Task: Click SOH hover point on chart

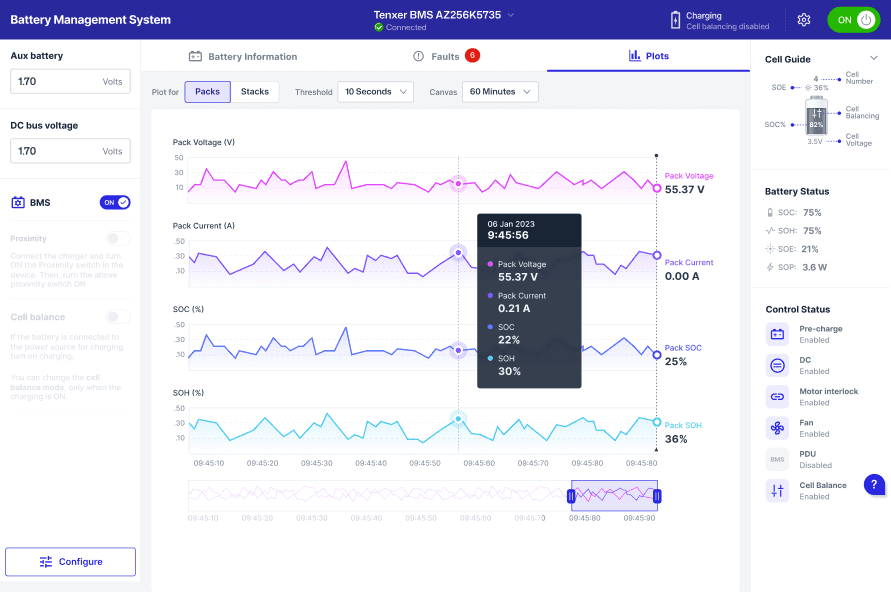Action: 458,419
